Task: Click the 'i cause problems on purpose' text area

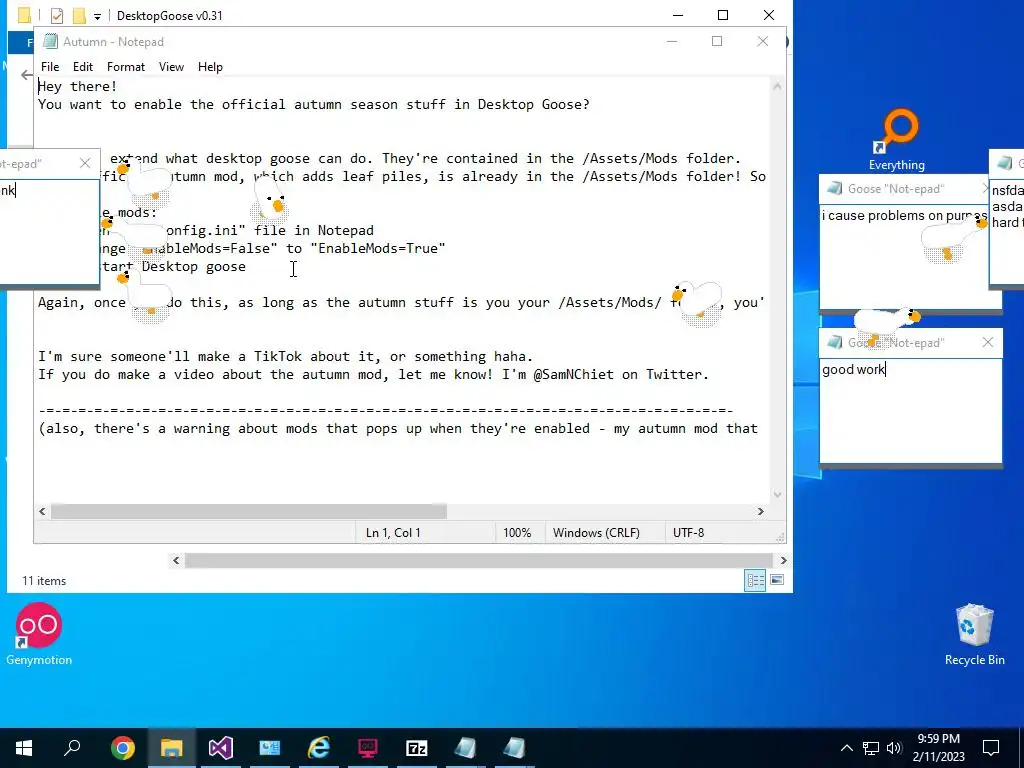Action: coord(904,255)
